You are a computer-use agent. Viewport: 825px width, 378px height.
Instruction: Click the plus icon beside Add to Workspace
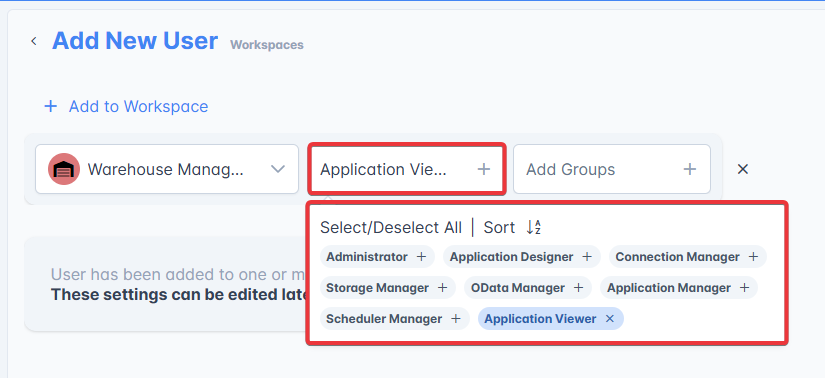point(51,106)
